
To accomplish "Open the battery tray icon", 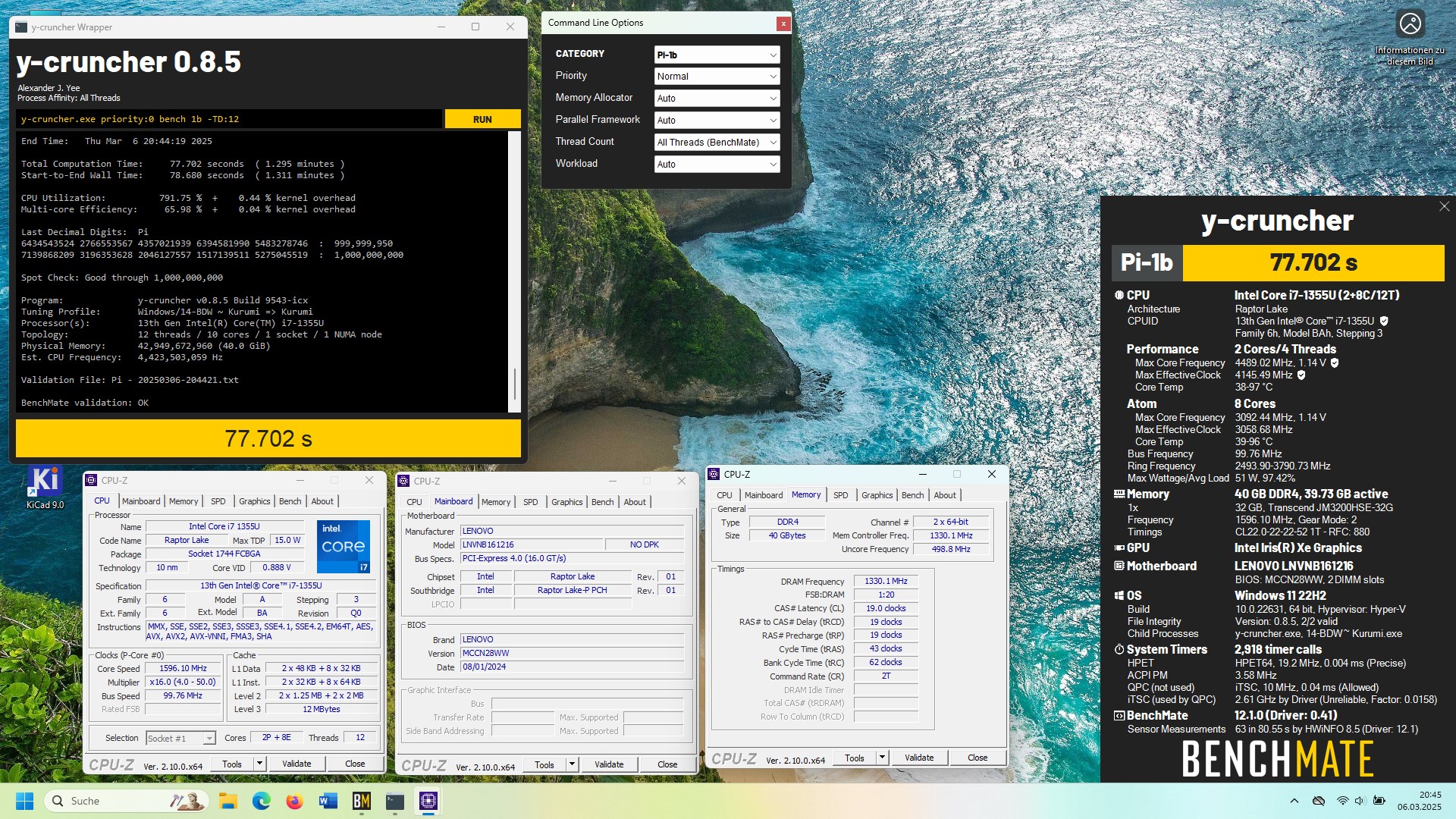I will [x=1379, y=801].
